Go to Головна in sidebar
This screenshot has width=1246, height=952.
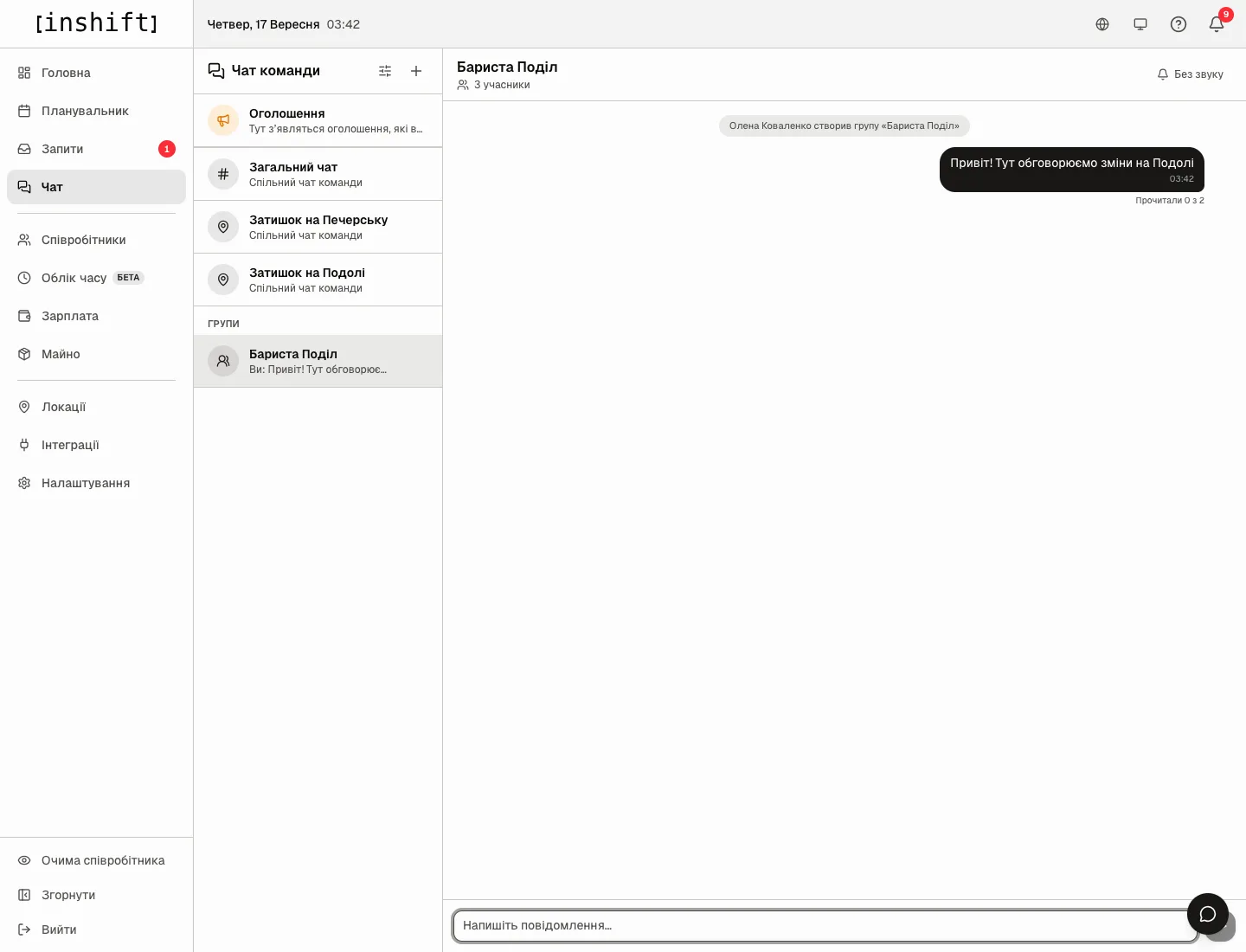[96, 73]
